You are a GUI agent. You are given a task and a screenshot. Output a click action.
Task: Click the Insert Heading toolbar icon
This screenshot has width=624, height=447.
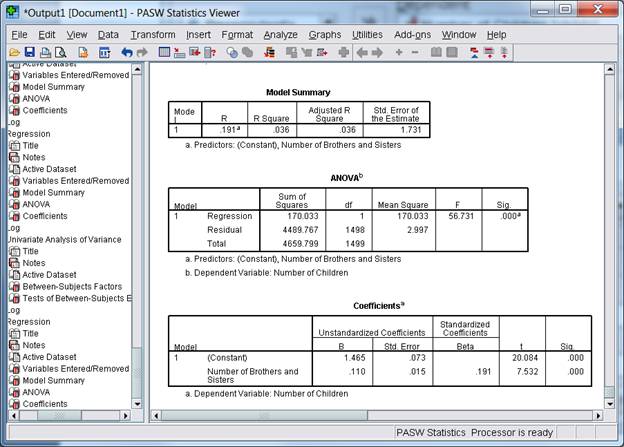[x=474, y=52]
